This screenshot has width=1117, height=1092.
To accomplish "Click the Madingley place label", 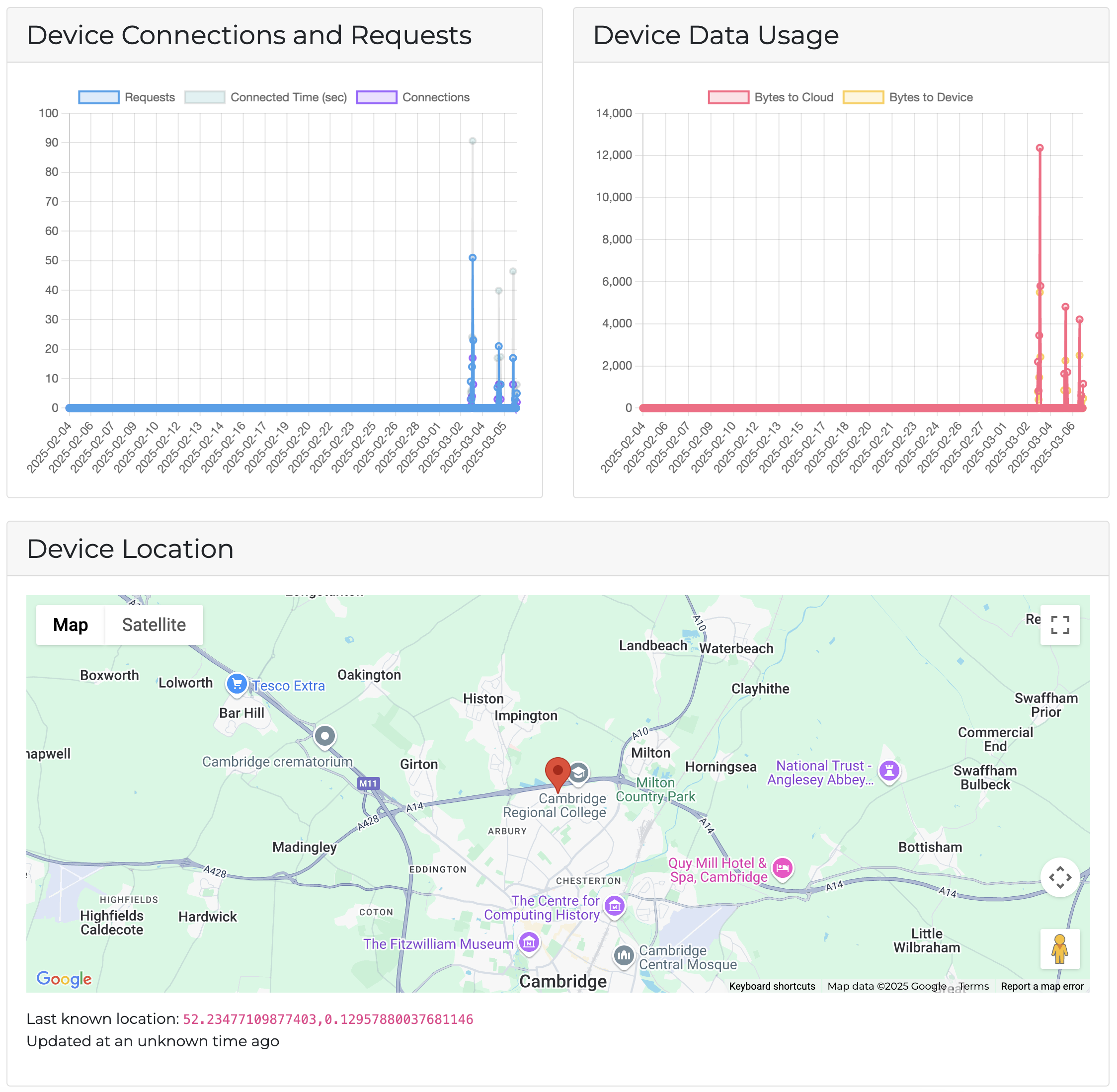I will coord(304,847).
